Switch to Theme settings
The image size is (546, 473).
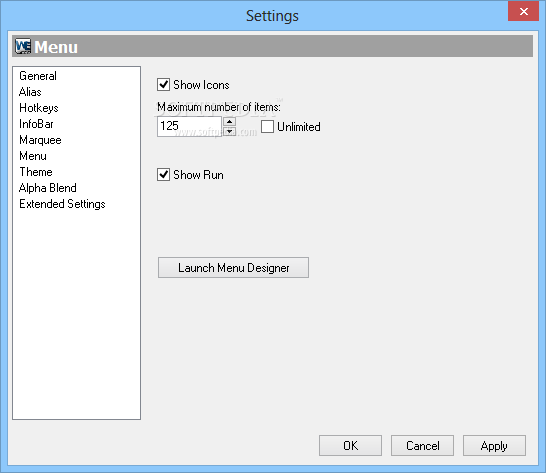click(36, 172)
